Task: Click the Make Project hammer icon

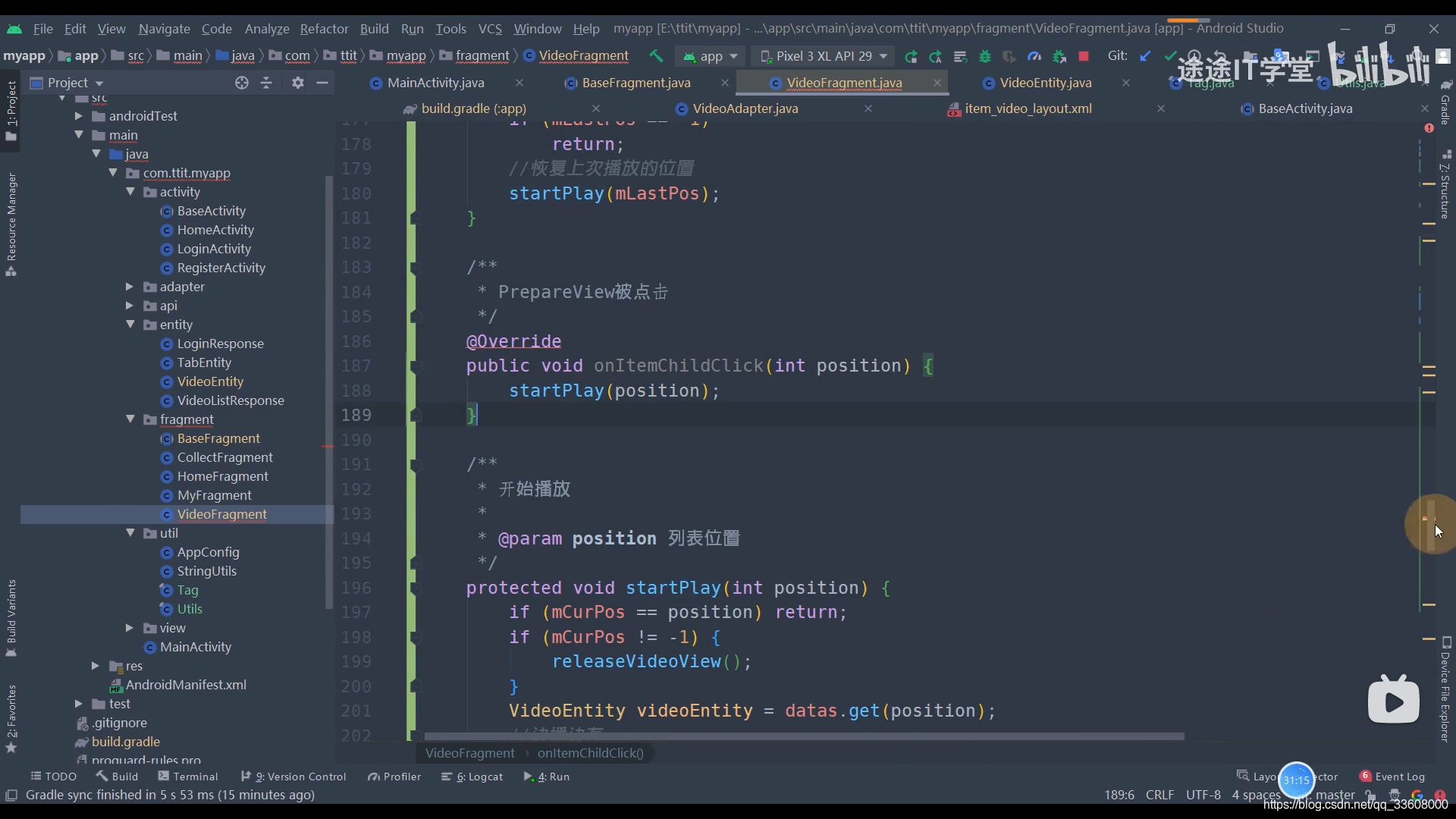Action: coord(656,56)
